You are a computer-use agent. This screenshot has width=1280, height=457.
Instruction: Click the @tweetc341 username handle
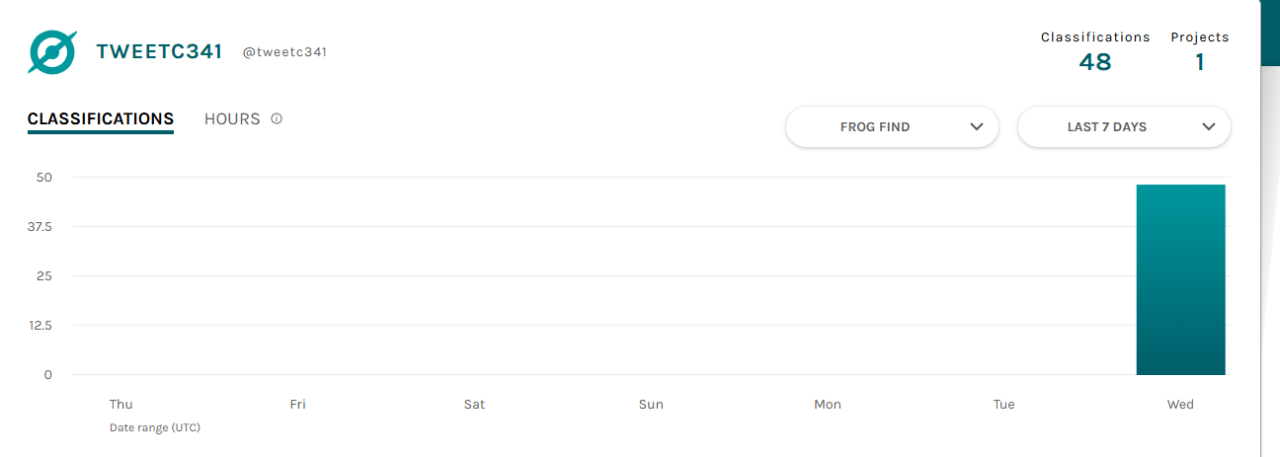(x=284, y=52)
